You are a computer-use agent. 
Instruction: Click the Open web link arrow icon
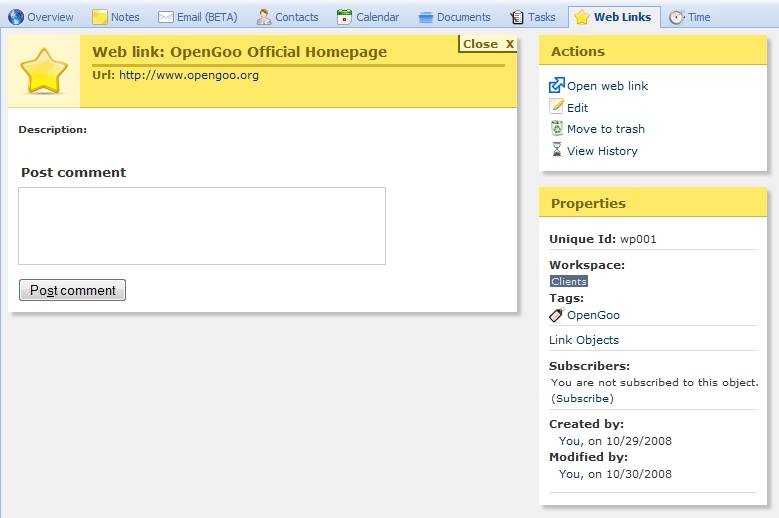[556, 85]
